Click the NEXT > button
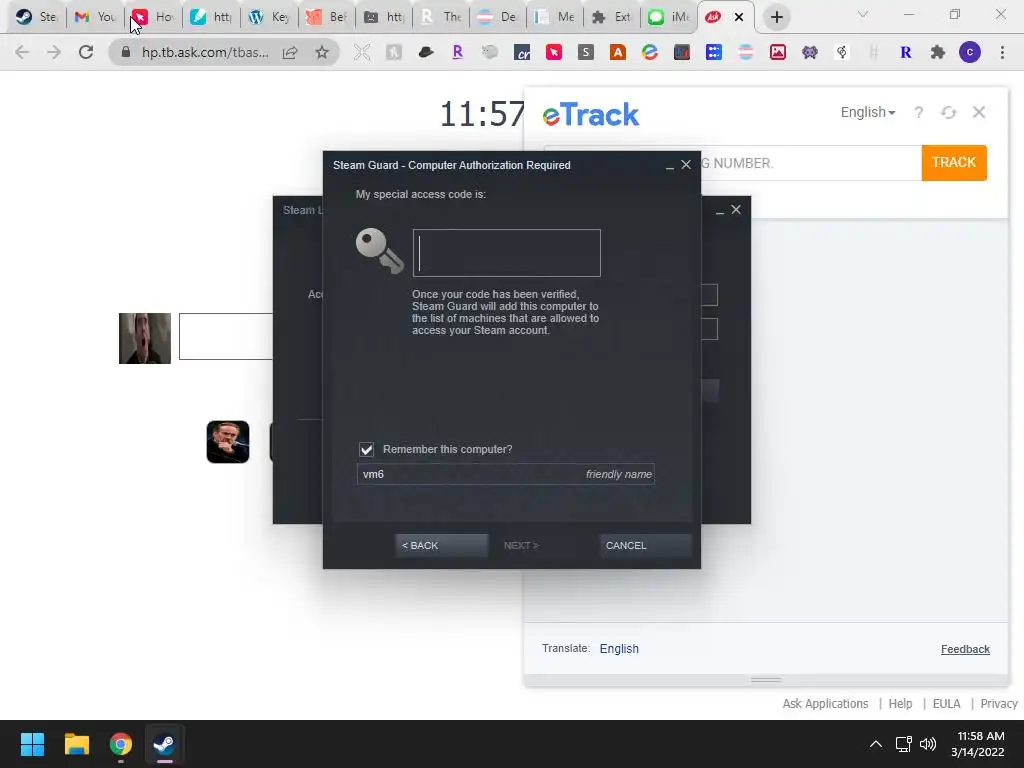 coord(521,545)
